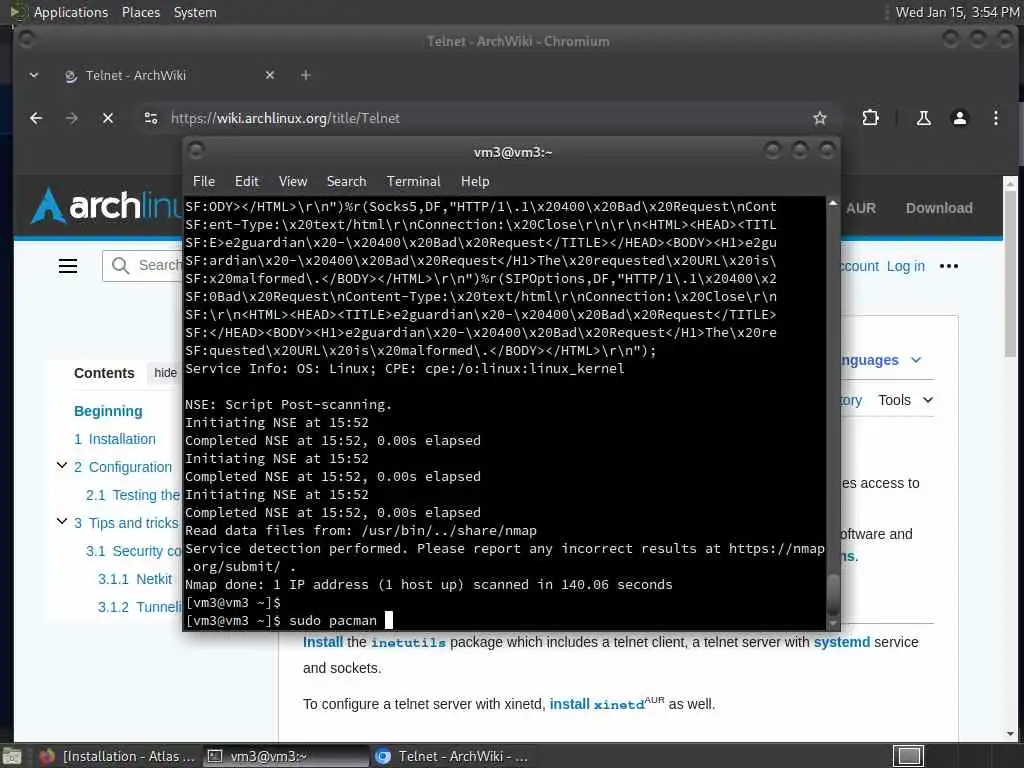
Task: Open the terminal Terminal menu
Action: tap(413, 182)
